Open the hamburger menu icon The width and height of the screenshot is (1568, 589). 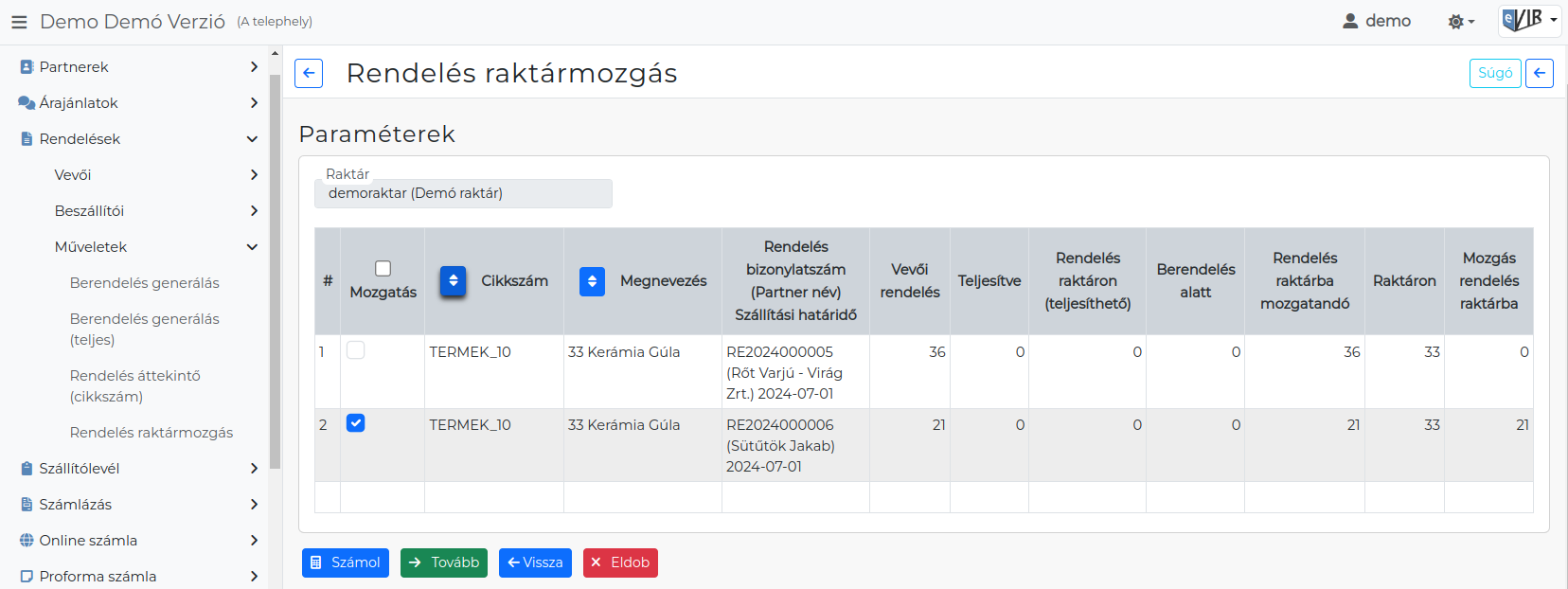click(19, 22)
